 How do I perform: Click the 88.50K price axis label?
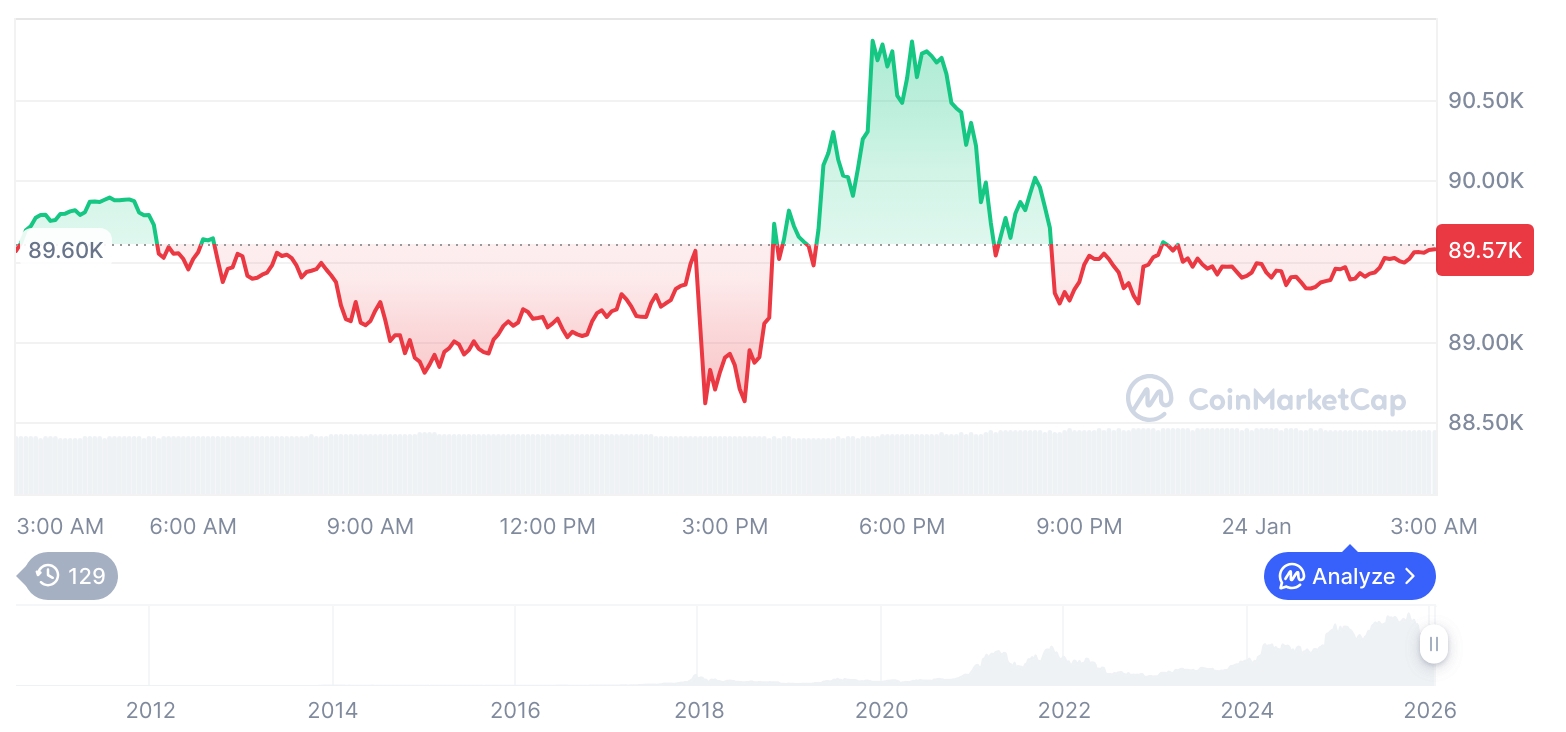(1486, 423)
